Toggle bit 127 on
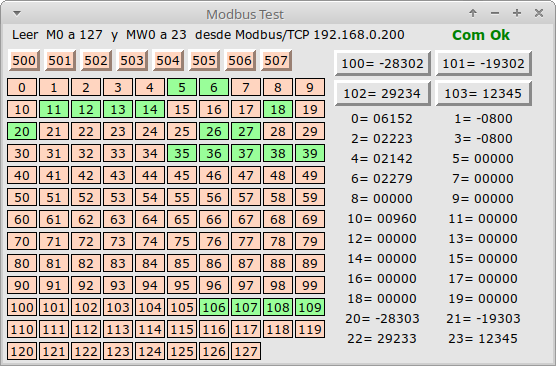Screen dimensions: 556x366 click(246, 351)
